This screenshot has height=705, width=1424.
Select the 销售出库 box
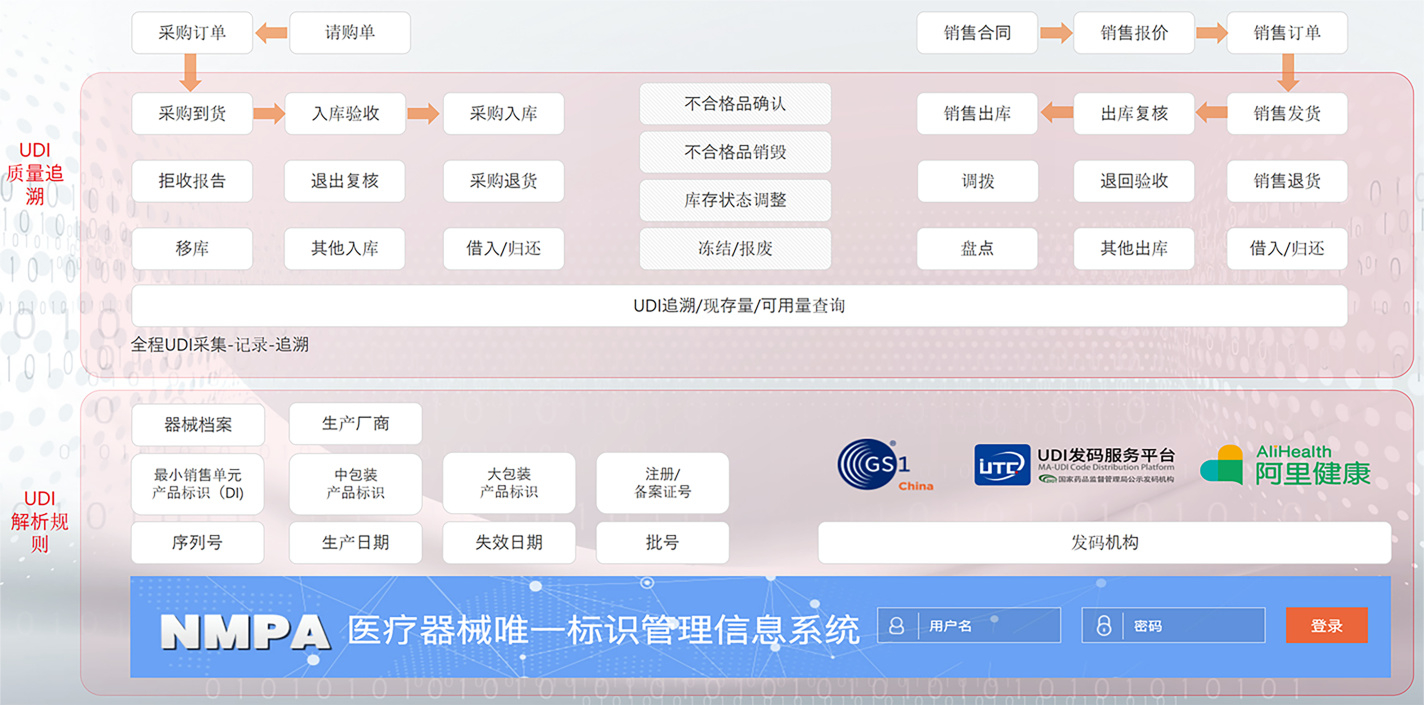coord(977,114)
